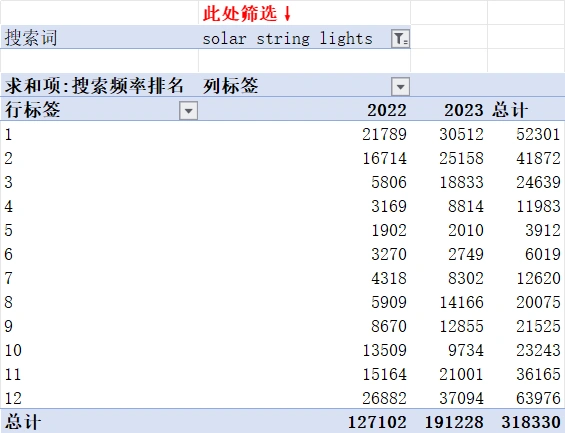This screenshot has width=565, height=433.
Task: Select cell value 3169
Action: pyautogui.click(x=389, y=206)
